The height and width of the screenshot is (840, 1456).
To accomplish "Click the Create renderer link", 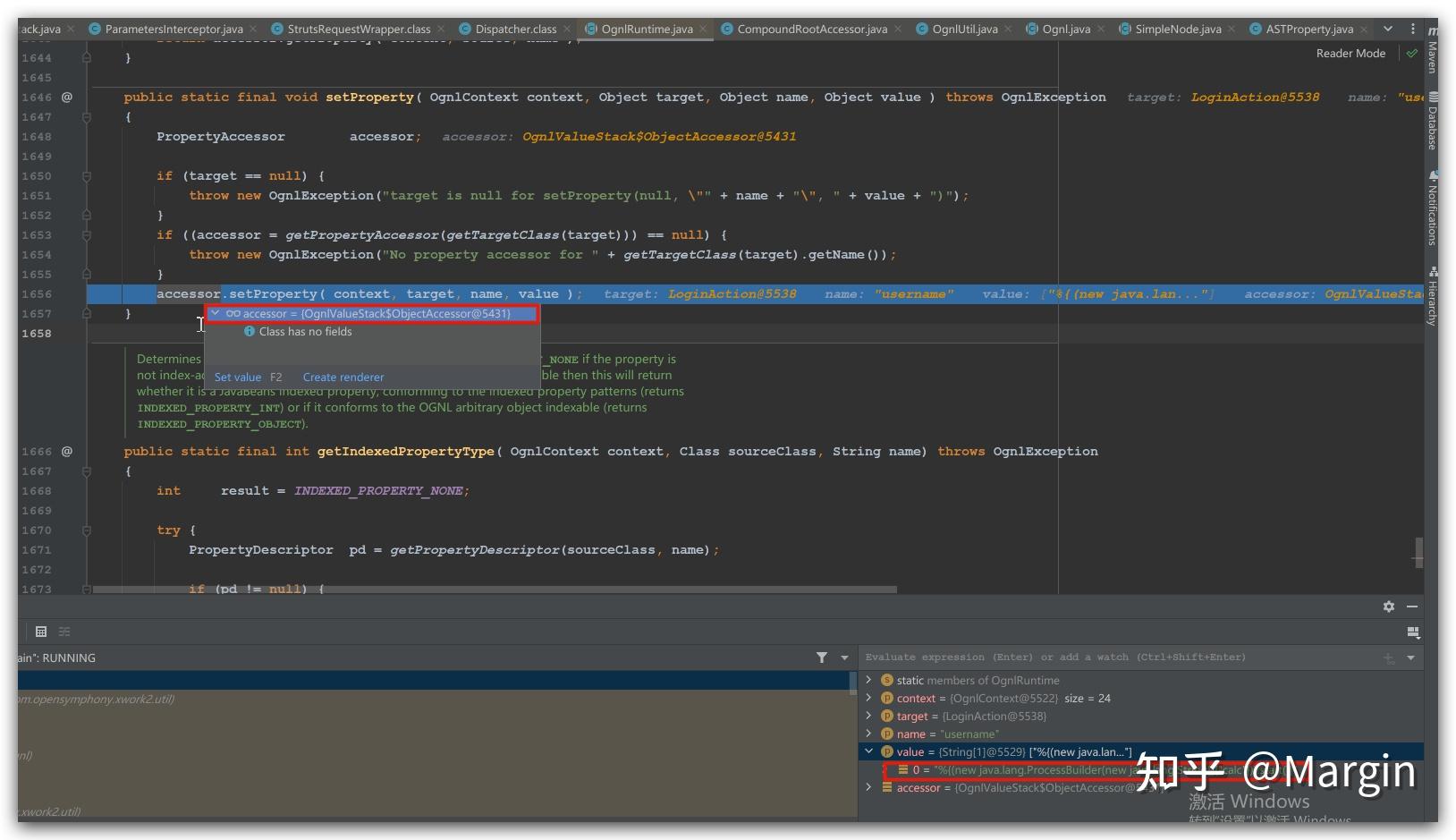I will tap(343, 378).
